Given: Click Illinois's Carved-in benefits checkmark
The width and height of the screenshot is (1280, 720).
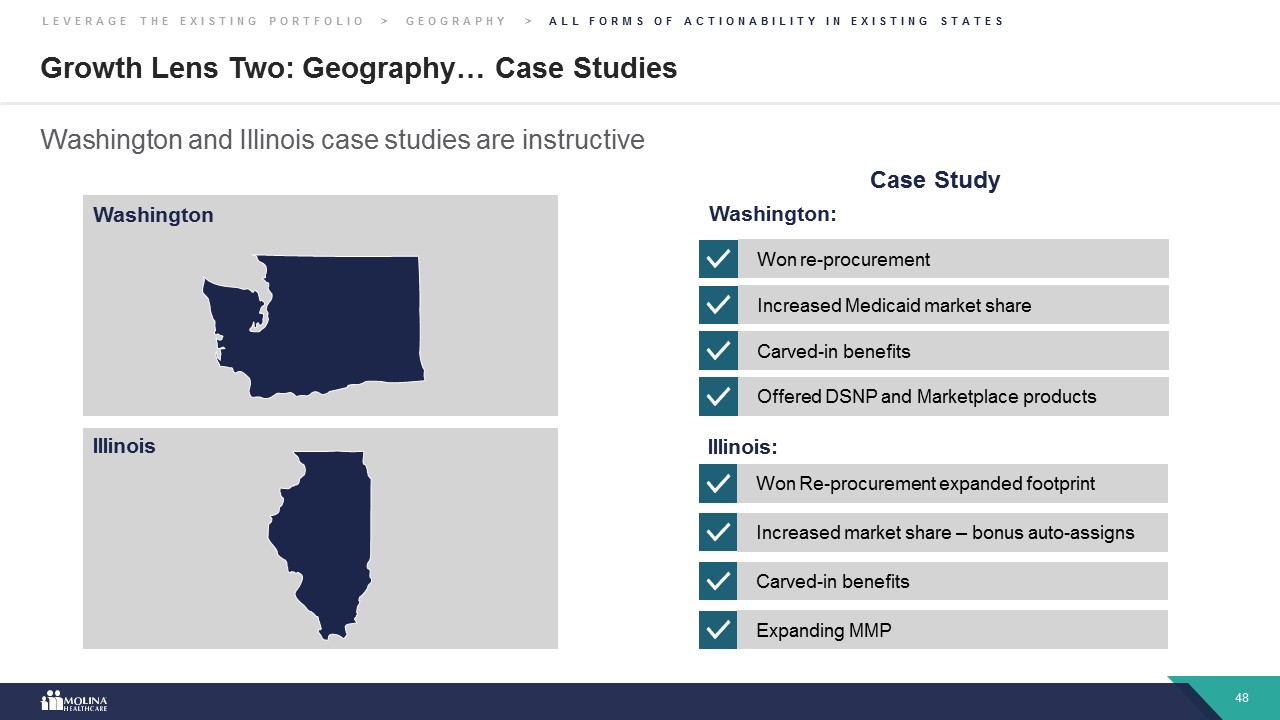Looking at the screenshot, I should pos(718,581).
